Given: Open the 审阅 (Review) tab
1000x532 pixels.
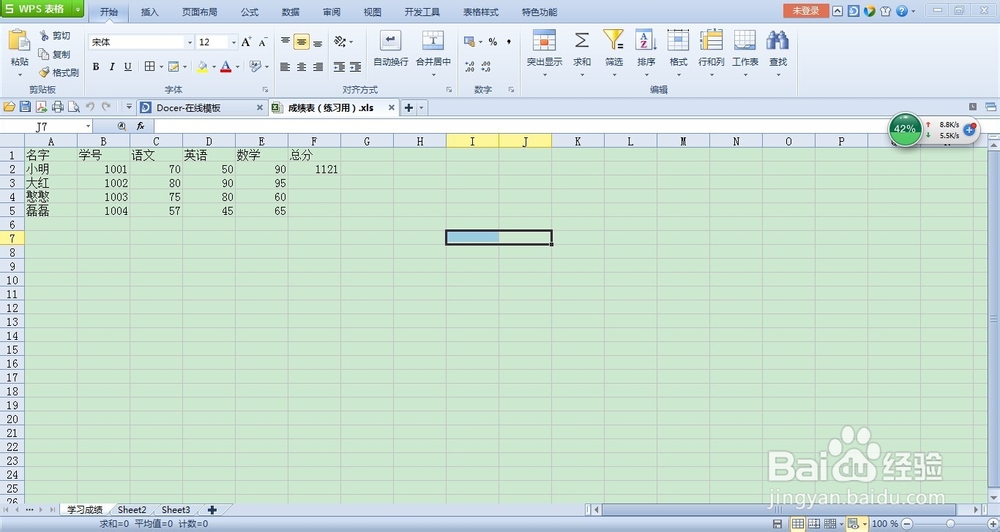Looking at the screenshot, I should pos(331,11).
